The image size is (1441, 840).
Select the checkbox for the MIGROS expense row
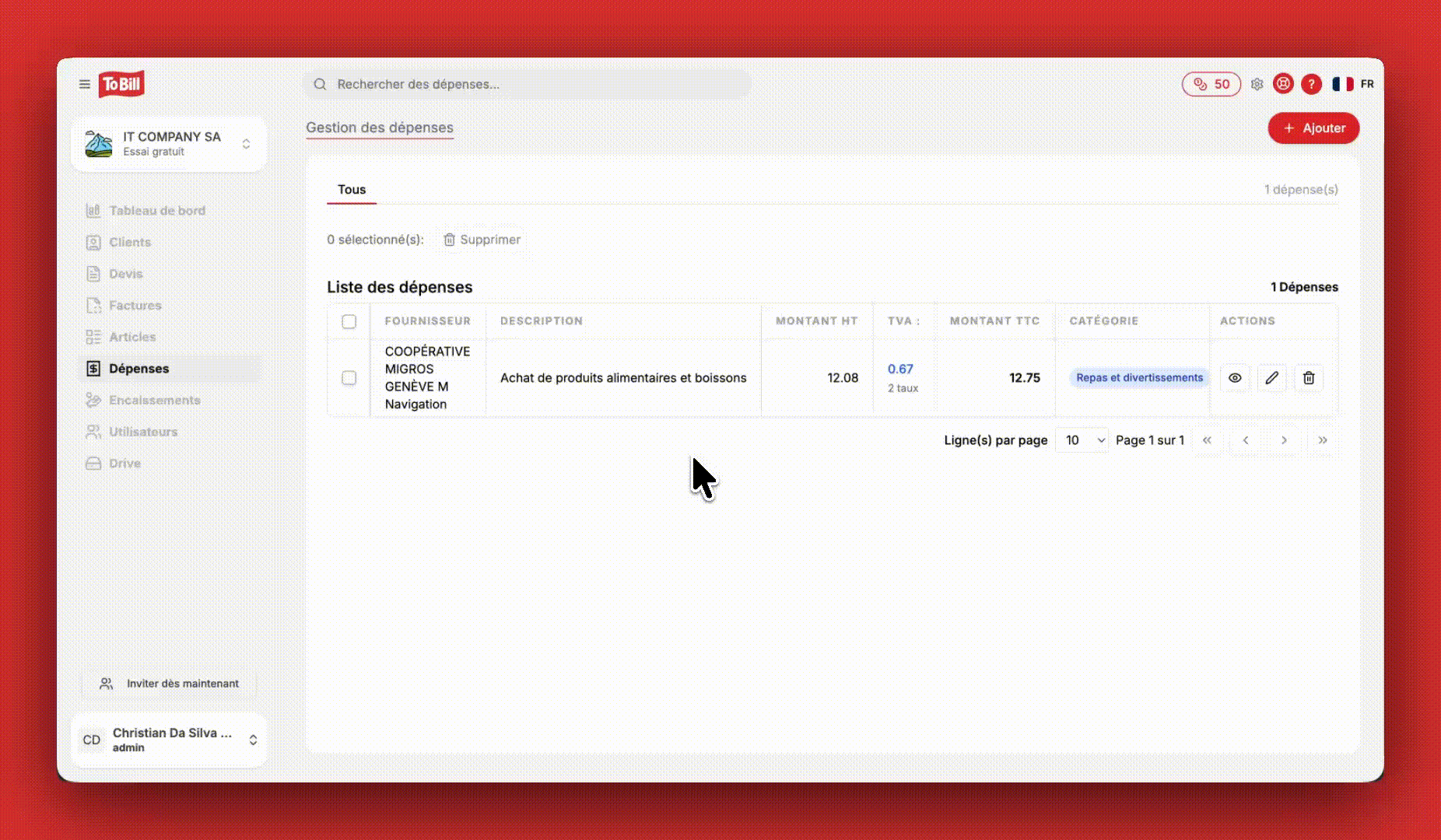point(348,378)
